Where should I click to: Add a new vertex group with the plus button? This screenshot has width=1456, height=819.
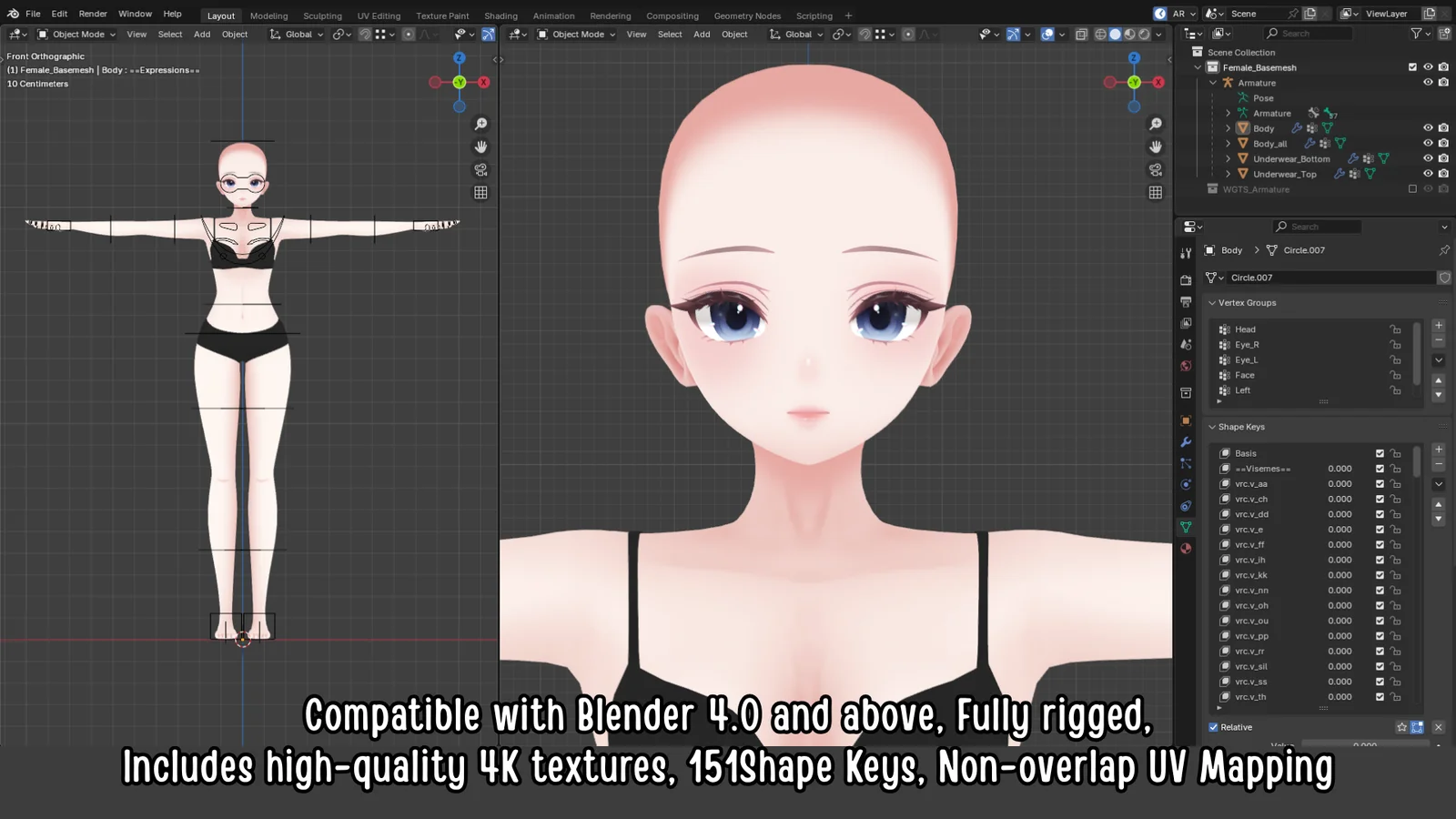tap(1439, 325)
